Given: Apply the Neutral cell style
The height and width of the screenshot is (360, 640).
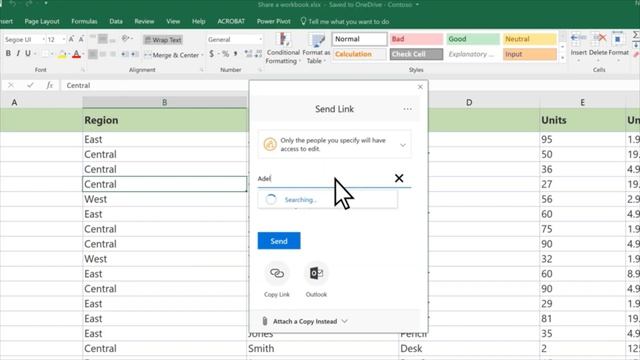Looking at the screenshot, I should tap(529, 39).
